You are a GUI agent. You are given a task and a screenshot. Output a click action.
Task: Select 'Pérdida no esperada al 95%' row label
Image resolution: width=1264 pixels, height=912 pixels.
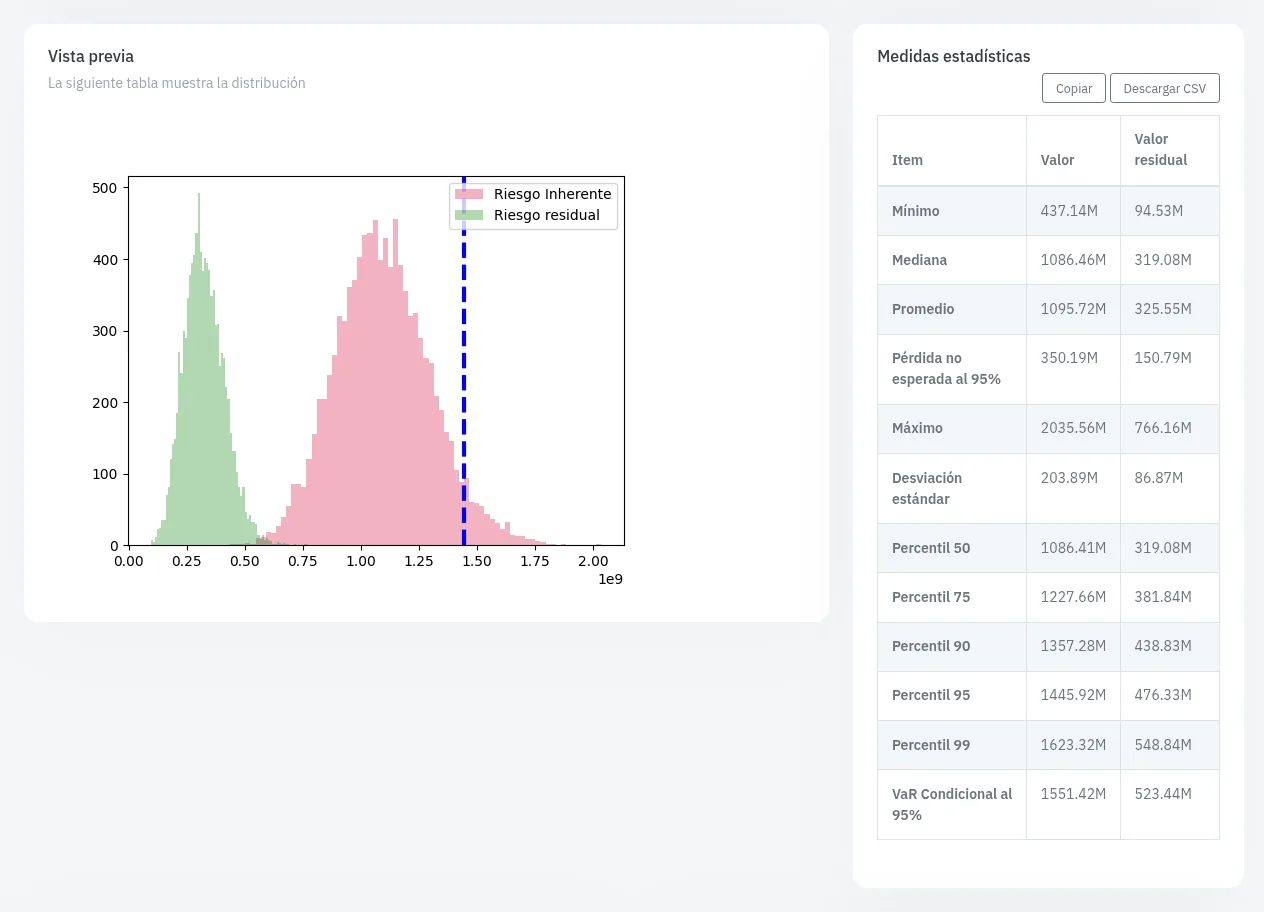(946, 369)
